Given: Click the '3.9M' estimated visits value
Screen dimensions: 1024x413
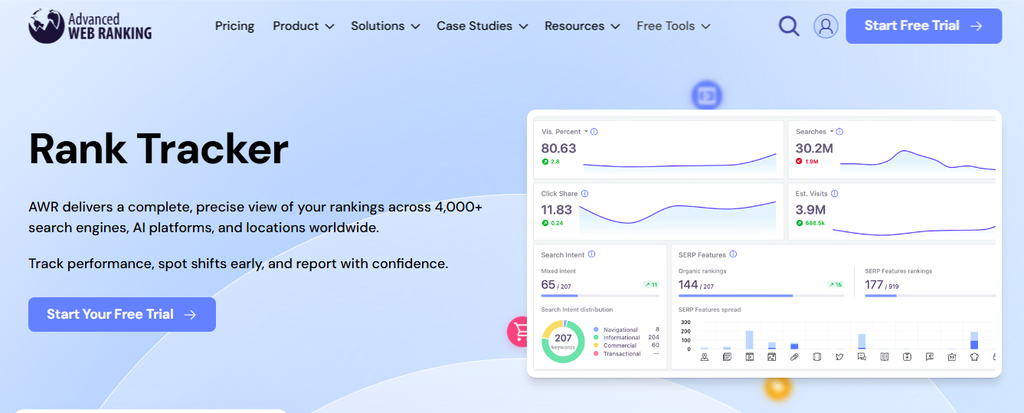Looking at the screenshot, I should point(810,210).
